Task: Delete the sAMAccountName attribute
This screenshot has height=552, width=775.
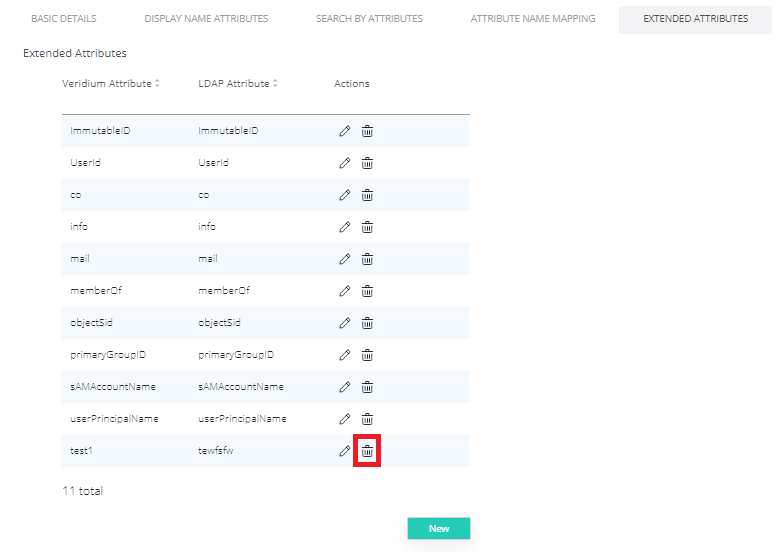Action: point(367,387)
